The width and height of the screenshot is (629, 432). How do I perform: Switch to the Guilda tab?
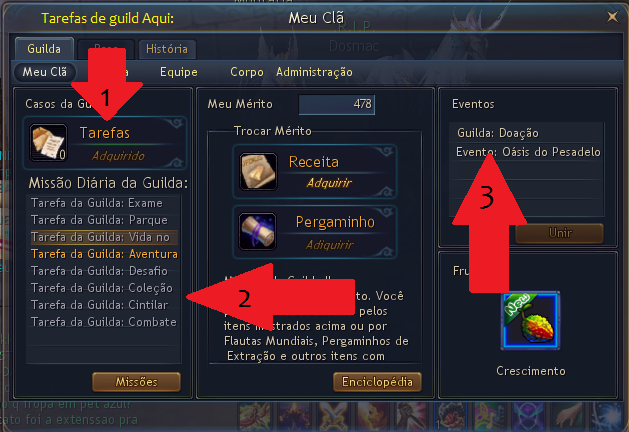click(x=44, y=49)
